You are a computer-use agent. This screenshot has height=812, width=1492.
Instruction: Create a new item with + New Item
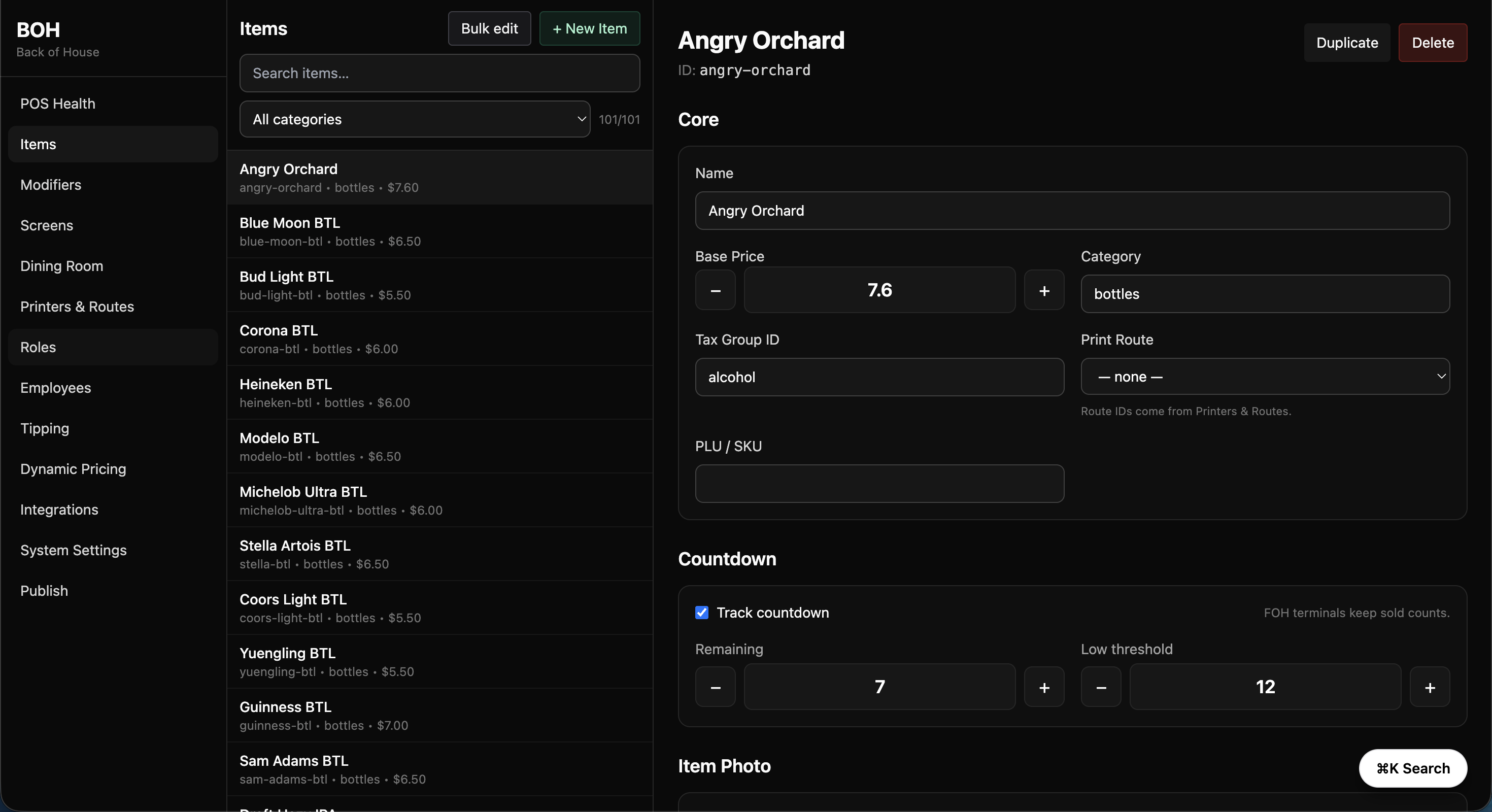tap(589, 28)
